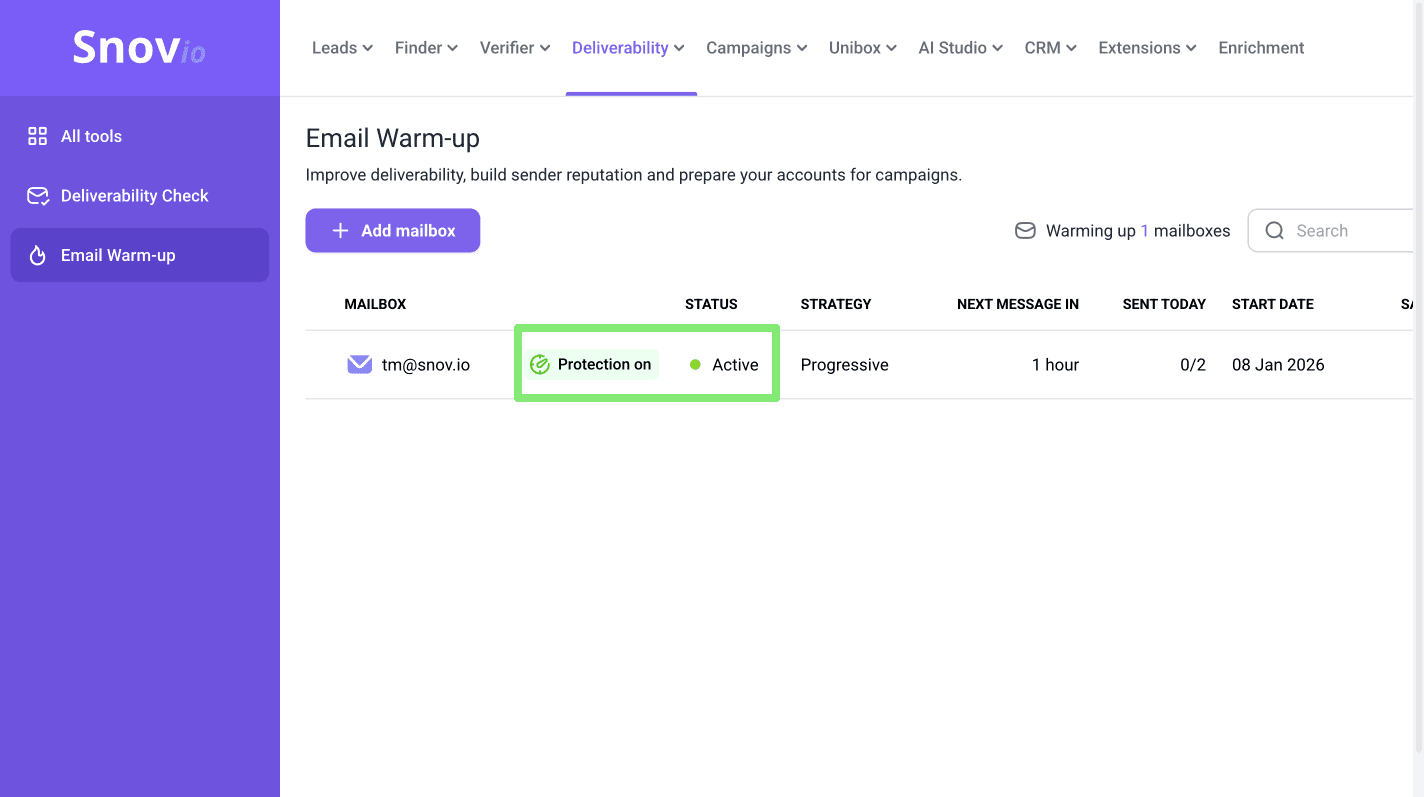Viewport: 1424px width, 797px height.
Task: Click the All tools grid icon
Action: point(37,136)
